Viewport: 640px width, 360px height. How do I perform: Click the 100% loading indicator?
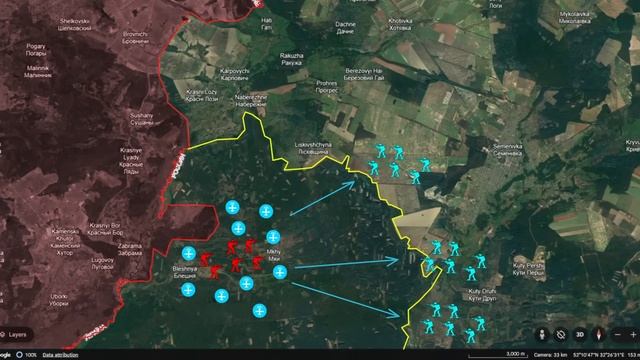click(x=27, y=355)
